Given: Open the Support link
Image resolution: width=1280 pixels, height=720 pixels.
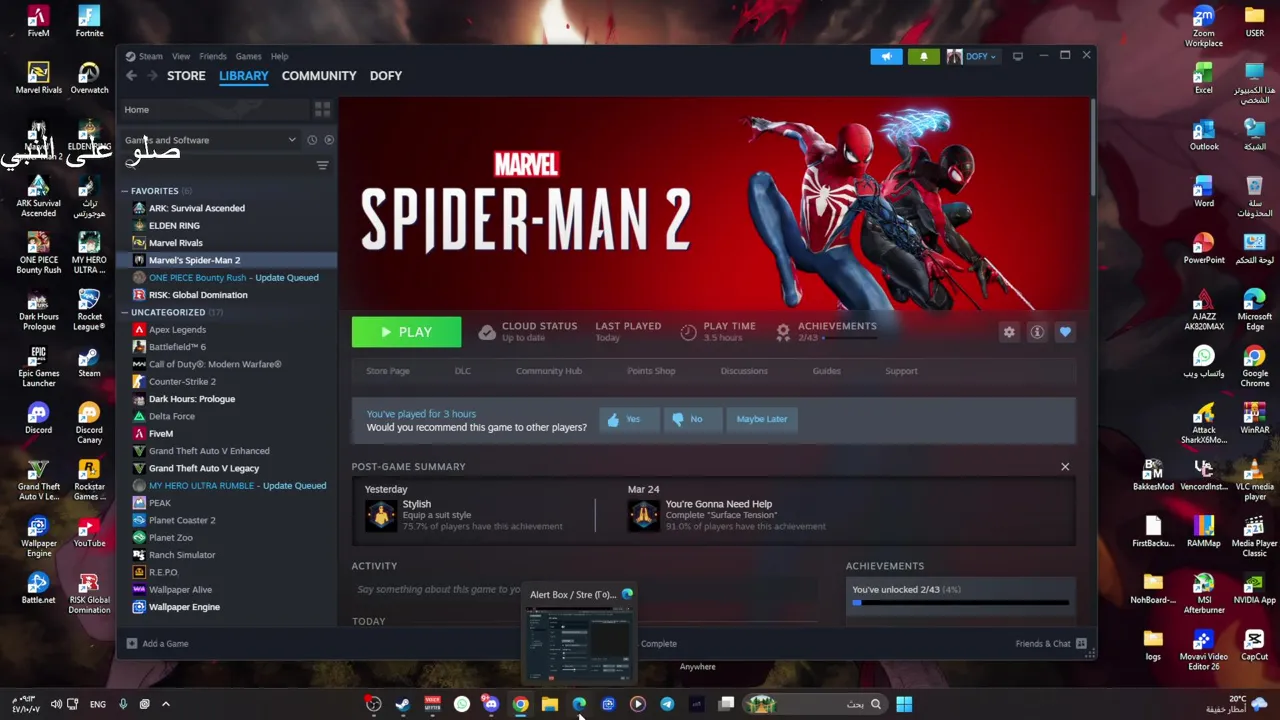Looking at the screenshot, I should (901, 371).
